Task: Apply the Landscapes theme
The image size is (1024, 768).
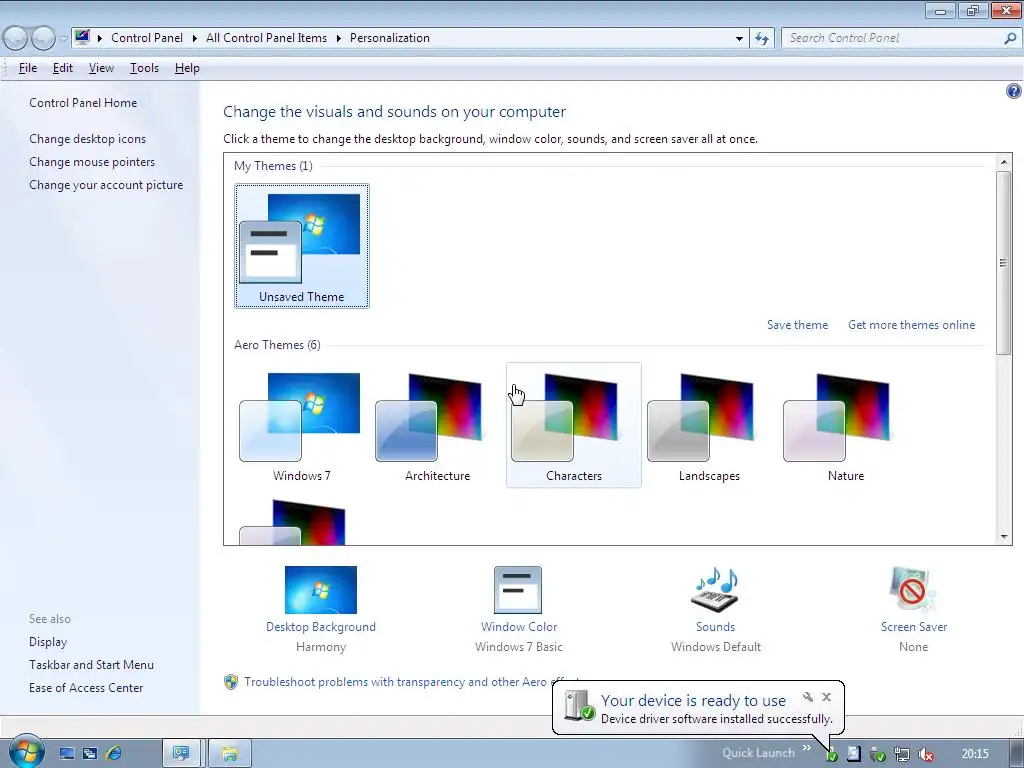Action: point(710,425)
